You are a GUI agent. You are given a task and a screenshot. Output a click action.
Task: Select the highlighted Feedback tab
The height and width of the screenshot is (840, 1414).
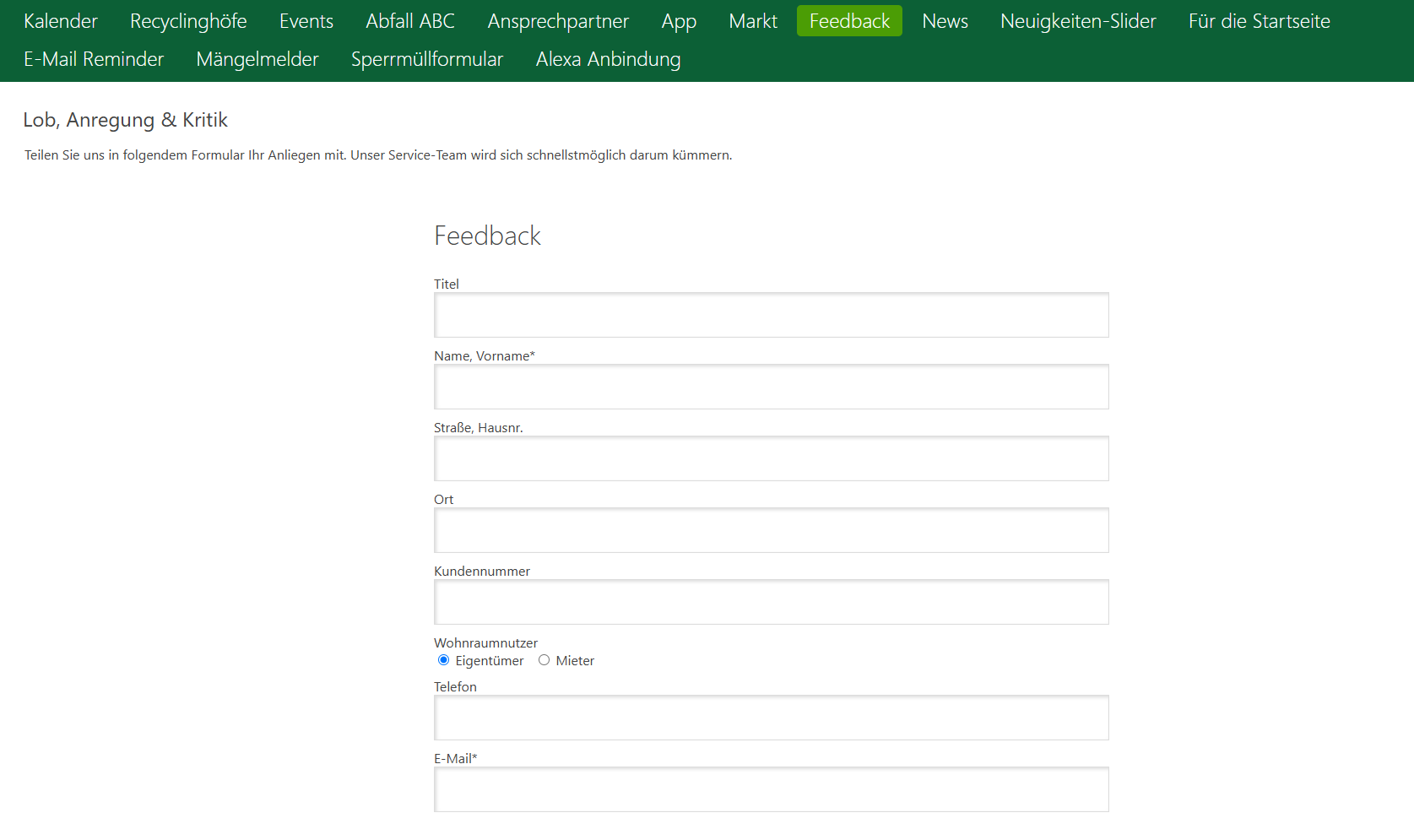pyautogui.click(x=849, y=21)
